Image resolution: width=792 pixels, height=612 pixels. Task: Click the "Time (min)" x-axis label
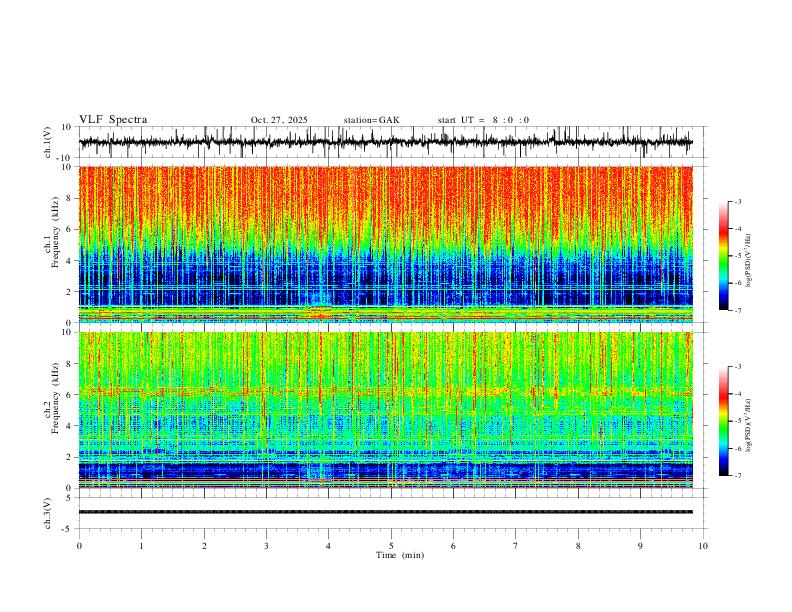pos(400,555)
